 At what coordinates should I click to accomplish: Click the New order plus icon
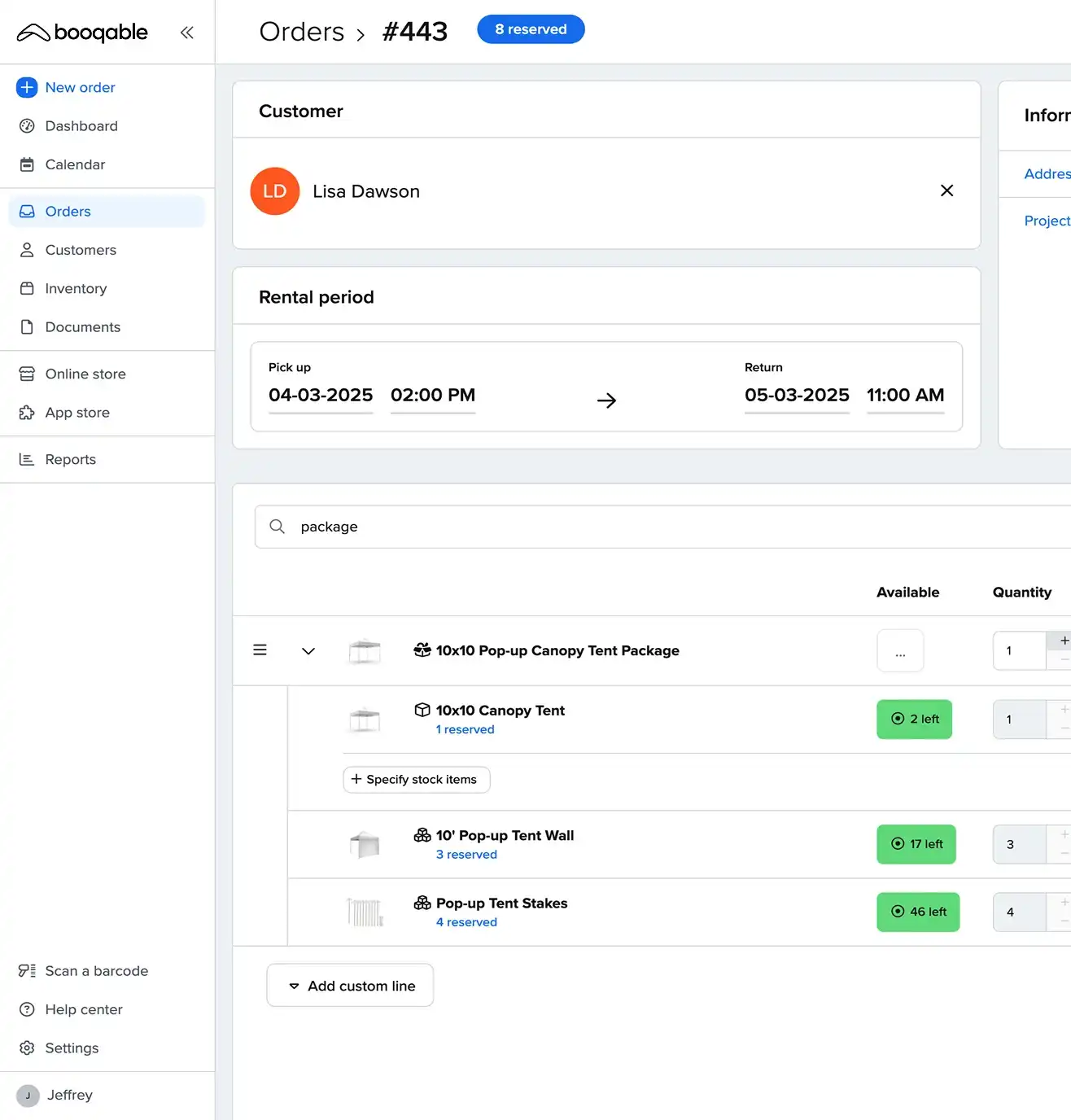(x=27, y=87)
